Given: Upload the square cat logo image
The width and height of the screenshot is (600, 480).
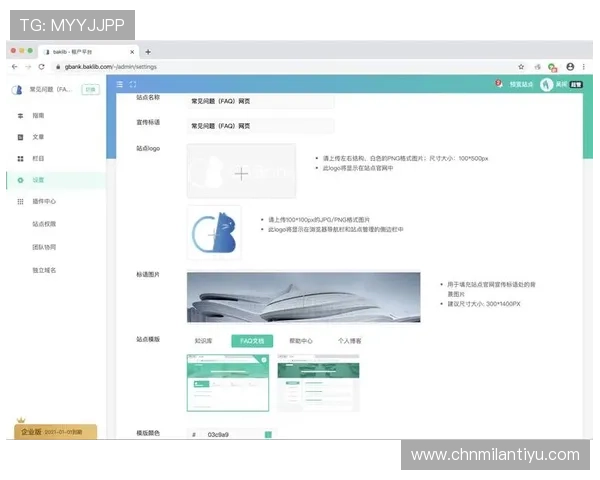Looking at the screenshot, I should tap(214, 232).
